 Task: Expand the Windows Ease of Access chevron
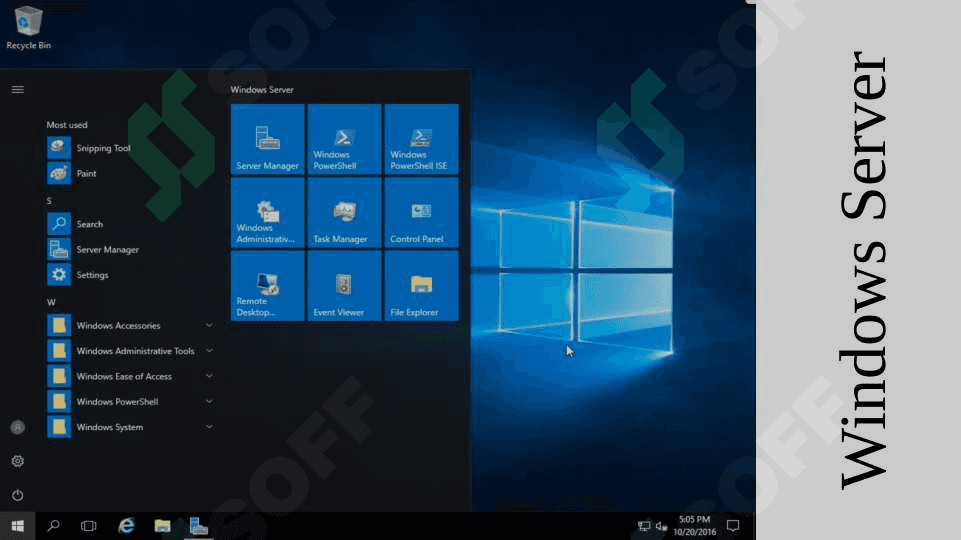[x=209, y=376]
